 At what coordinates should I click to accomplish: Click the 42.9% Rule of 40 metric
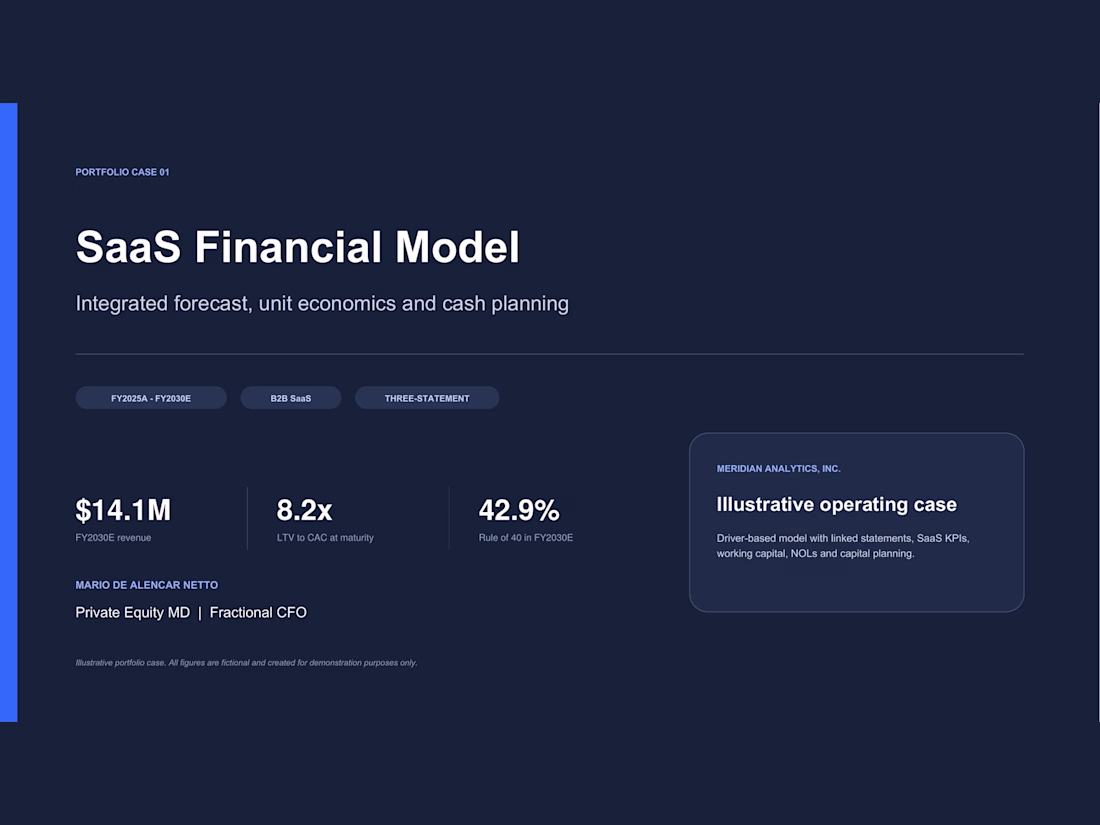click(x=519, y=510)
